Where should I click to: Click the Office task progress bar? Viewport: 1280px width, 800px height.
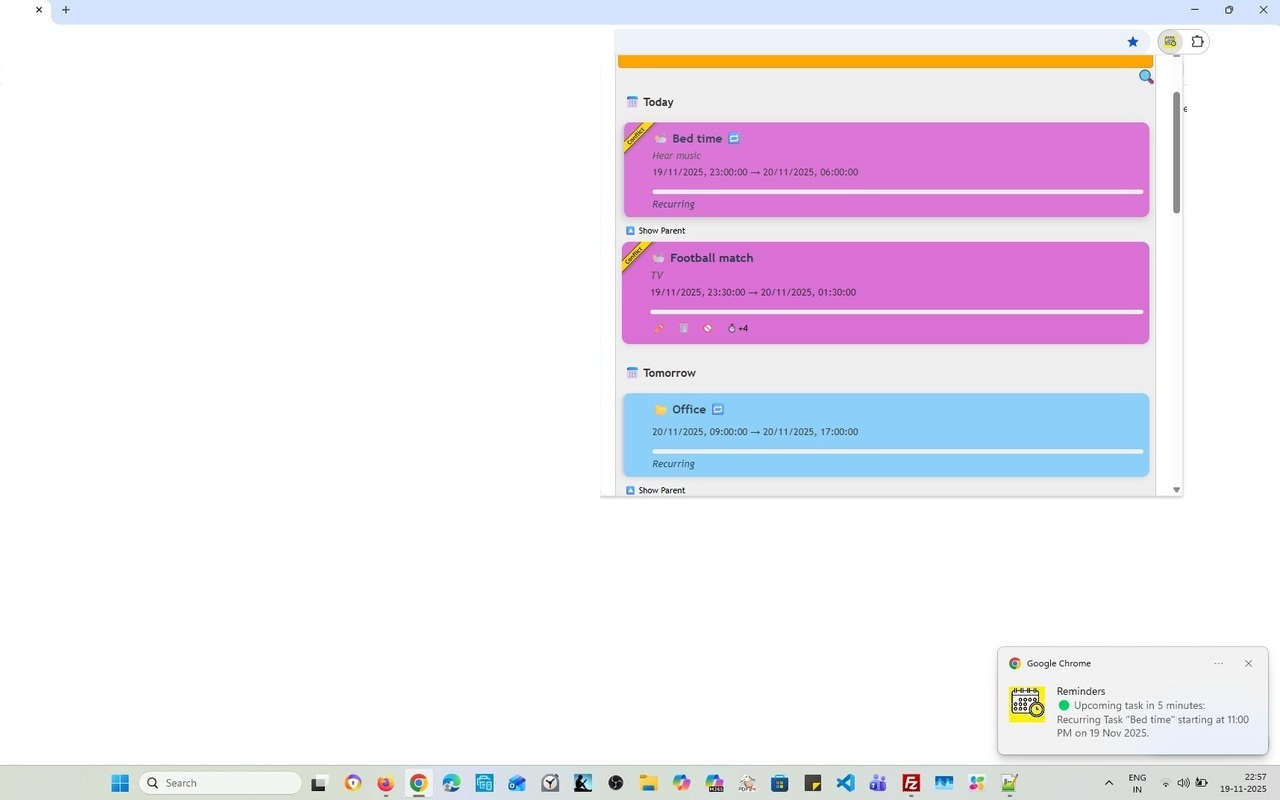point(897,451)
